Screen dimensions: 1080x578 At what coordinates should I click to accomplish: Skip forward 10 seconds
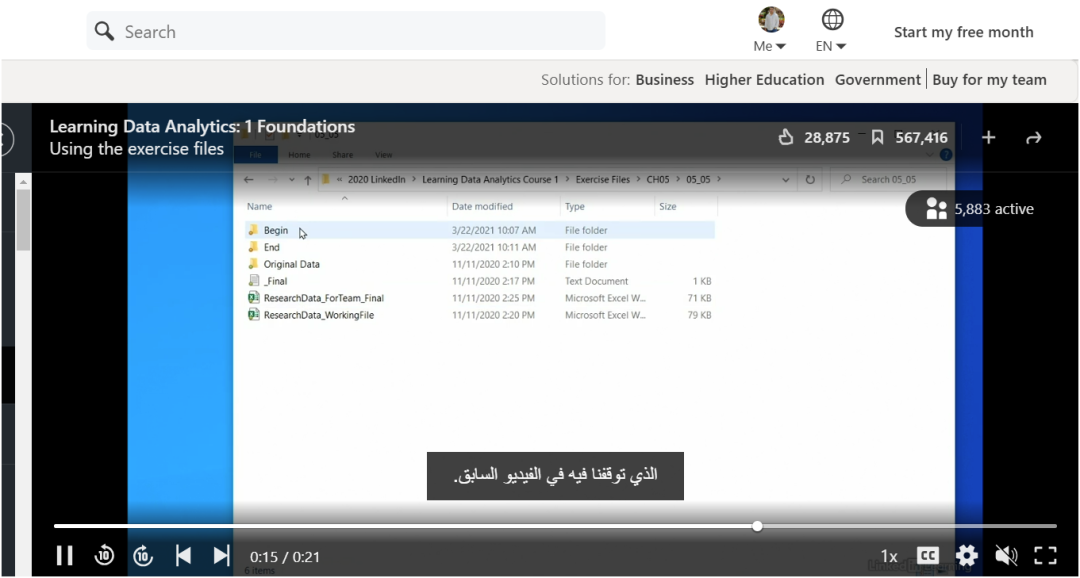pyautogui.click(x=143, y=555)
